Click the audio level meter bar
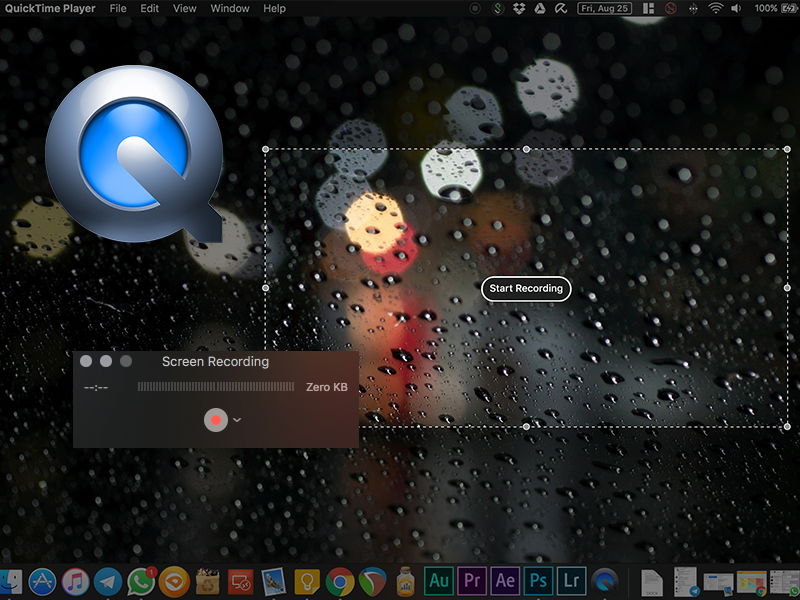The width and height of the screenshot is (800, 600). pos(216,387)
